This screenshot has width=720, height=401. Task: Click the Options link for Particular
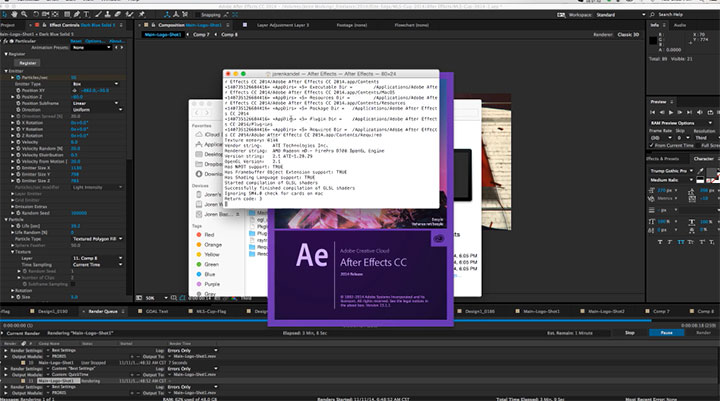[x=95, y=41]
